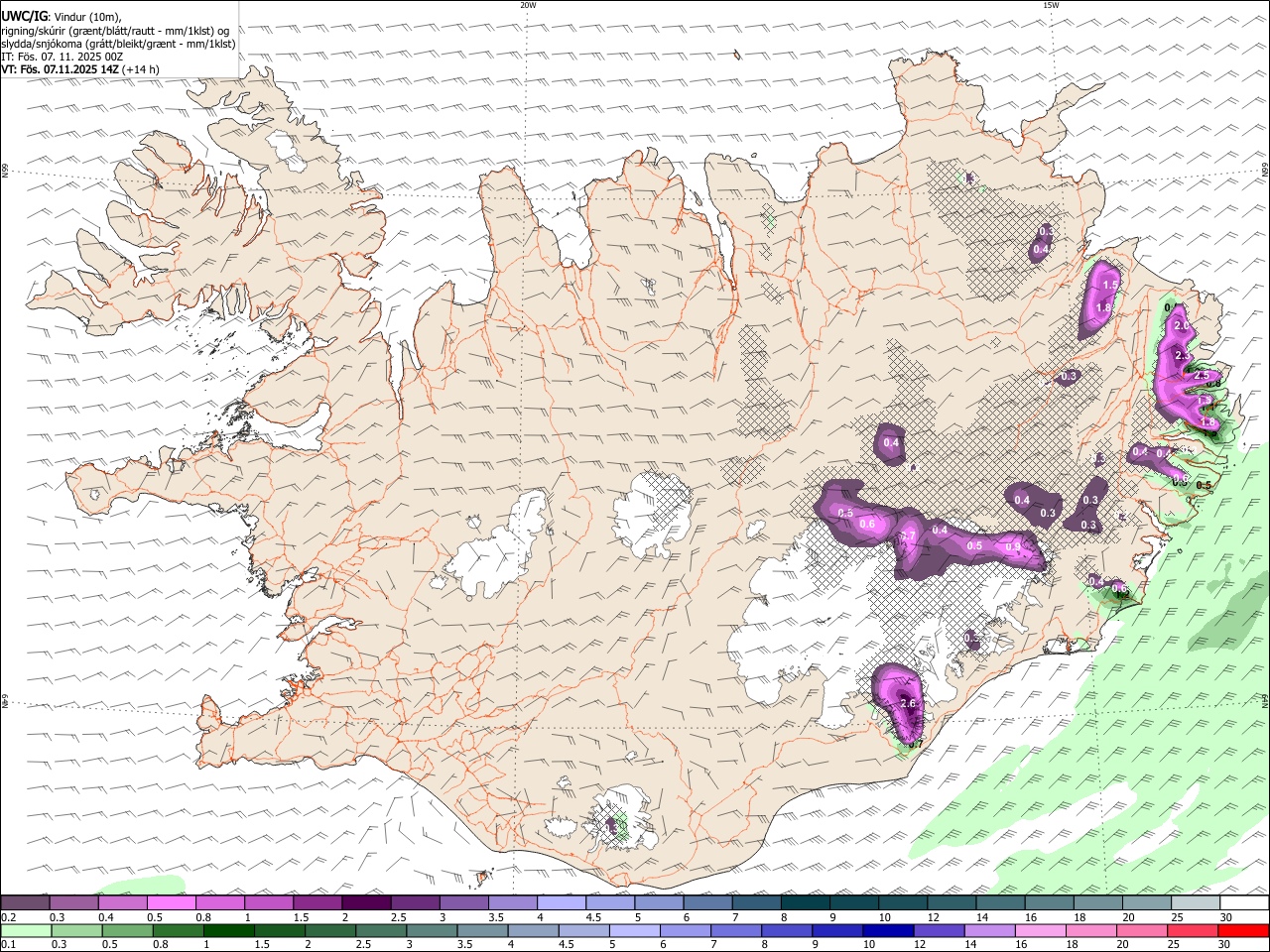
Task: Pick the bottom legend swatch labeled 3
Action: pos(432,931)
